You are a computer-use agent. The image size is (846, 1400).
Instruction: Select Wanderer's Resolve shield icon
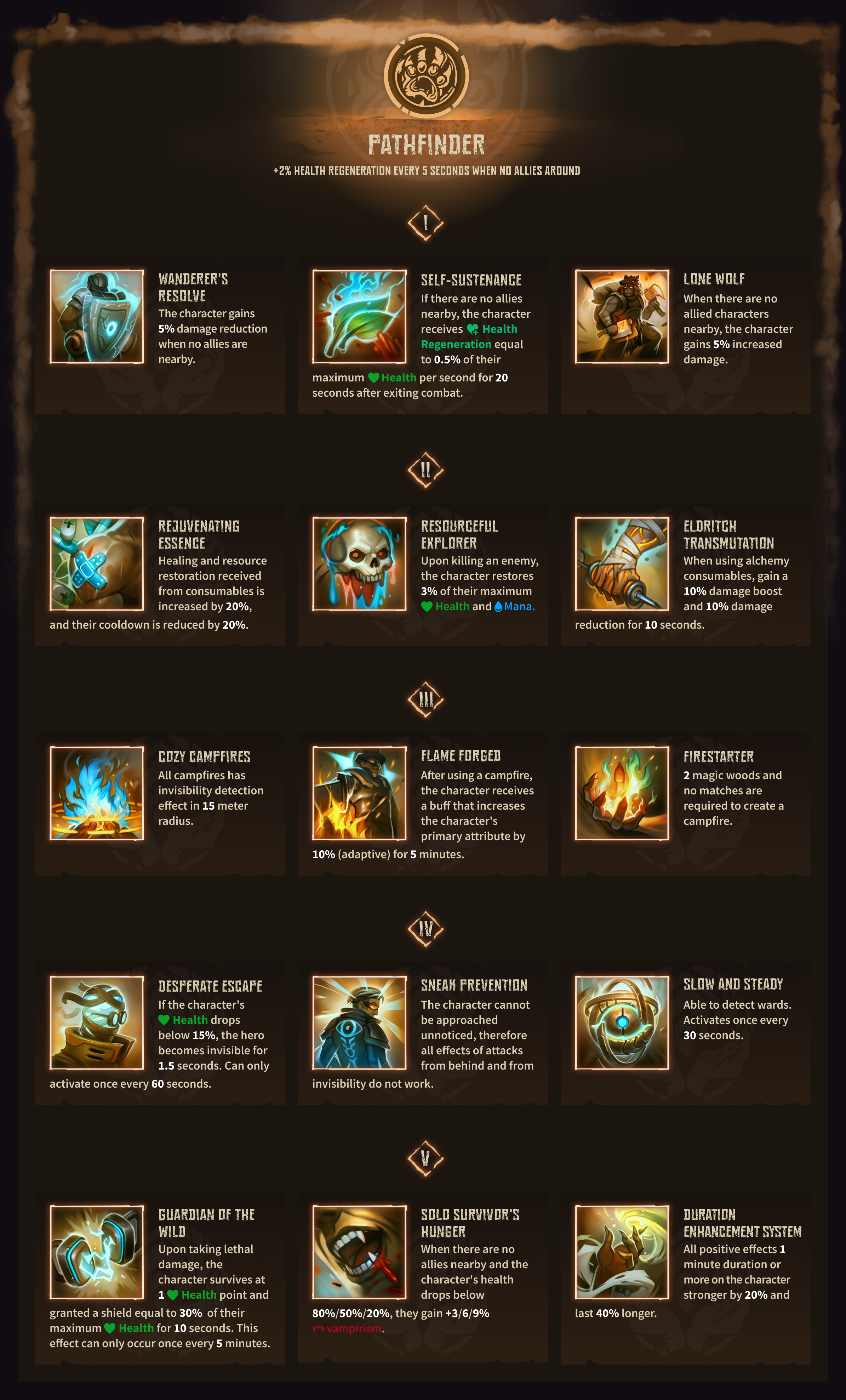click(97, 317)
